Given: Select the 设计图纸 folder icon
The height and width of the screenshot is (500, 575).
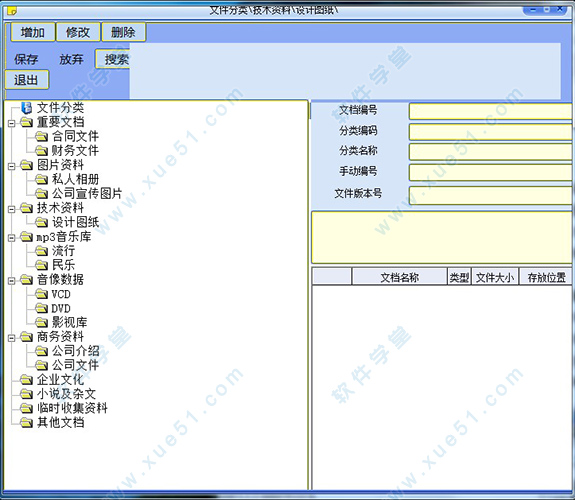Looking at the screenshot, I should (x=41, y=222).
